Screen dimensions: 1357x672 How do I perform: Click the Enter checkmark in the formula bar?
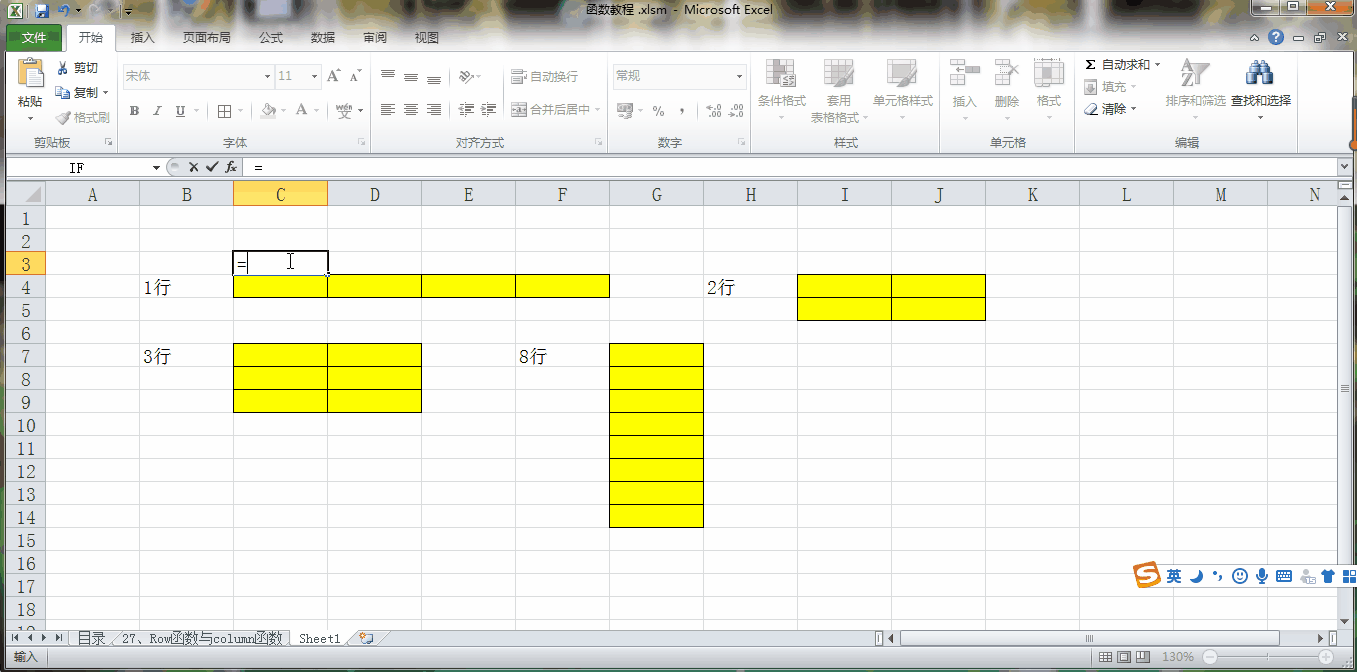[x=212, y=167]
